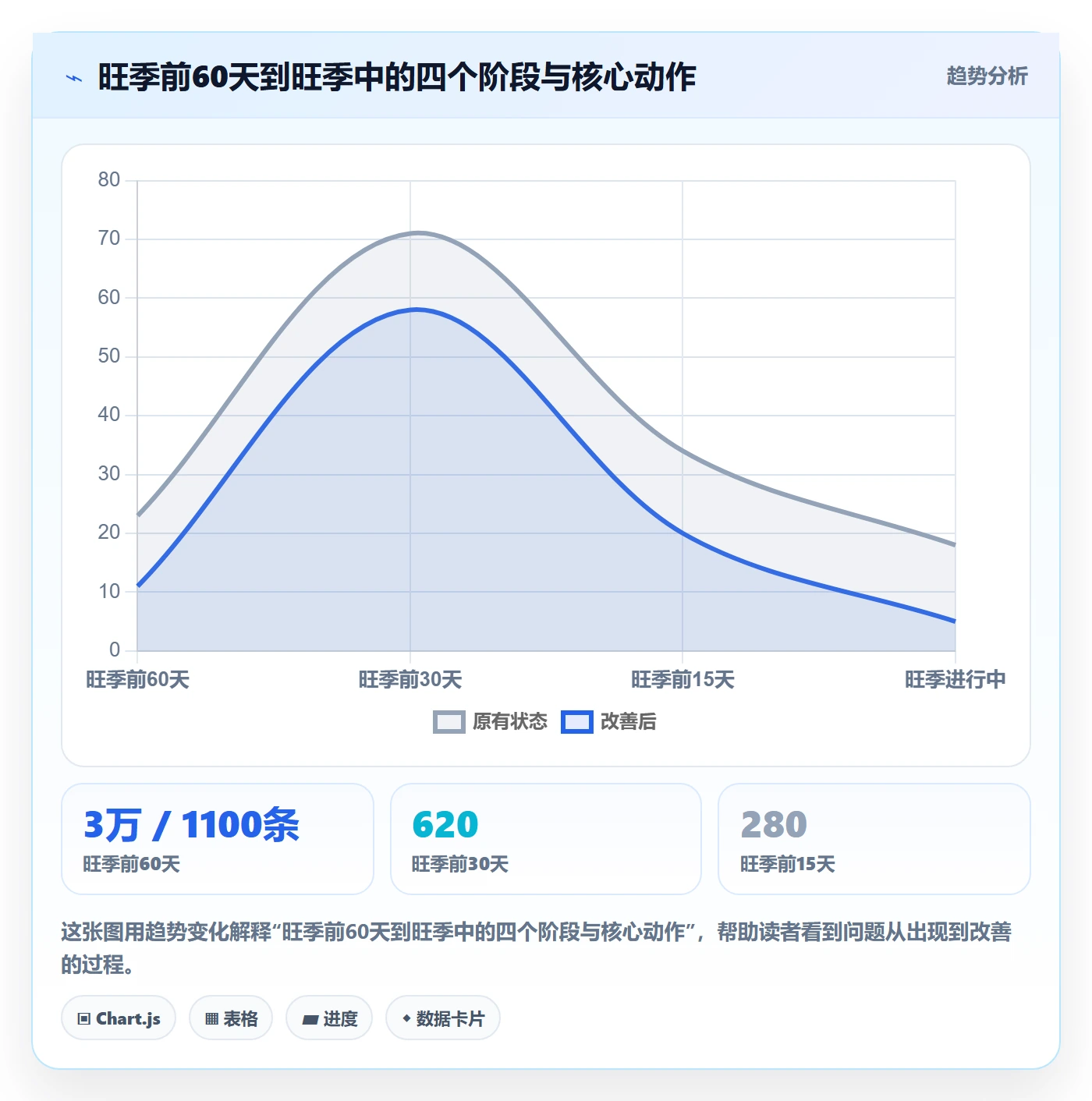The image size is (1092, 1101).
Task: Select the Chart.js tag chip
Action: pyautogui.click(x=119, y=1018)
